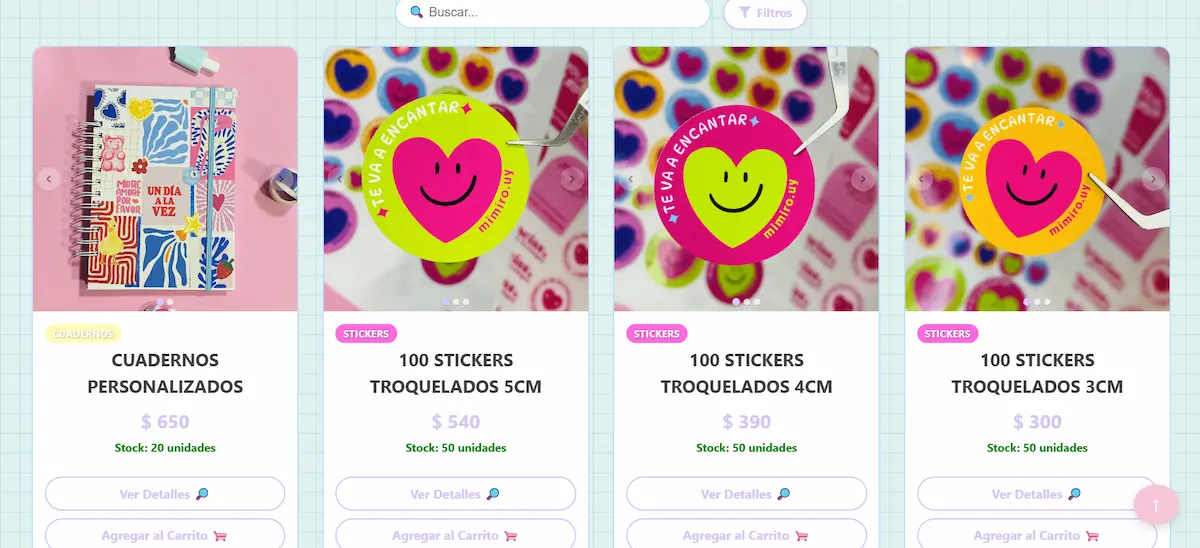
Task: Jump to top with the pink arrow button
Action: tap(1156, 504)
